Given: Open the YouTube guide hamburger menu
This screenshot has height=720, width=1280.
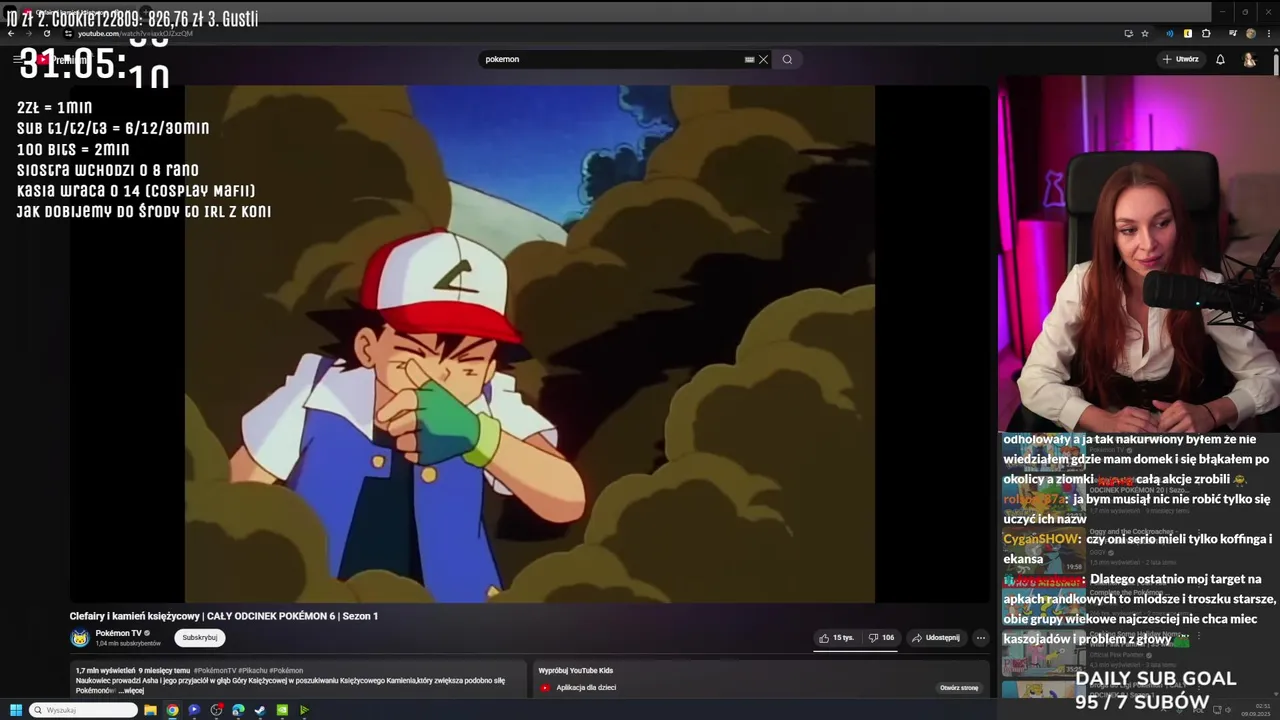Looking at the screenshot, I should pyautogui.click(x=17, y=59).
